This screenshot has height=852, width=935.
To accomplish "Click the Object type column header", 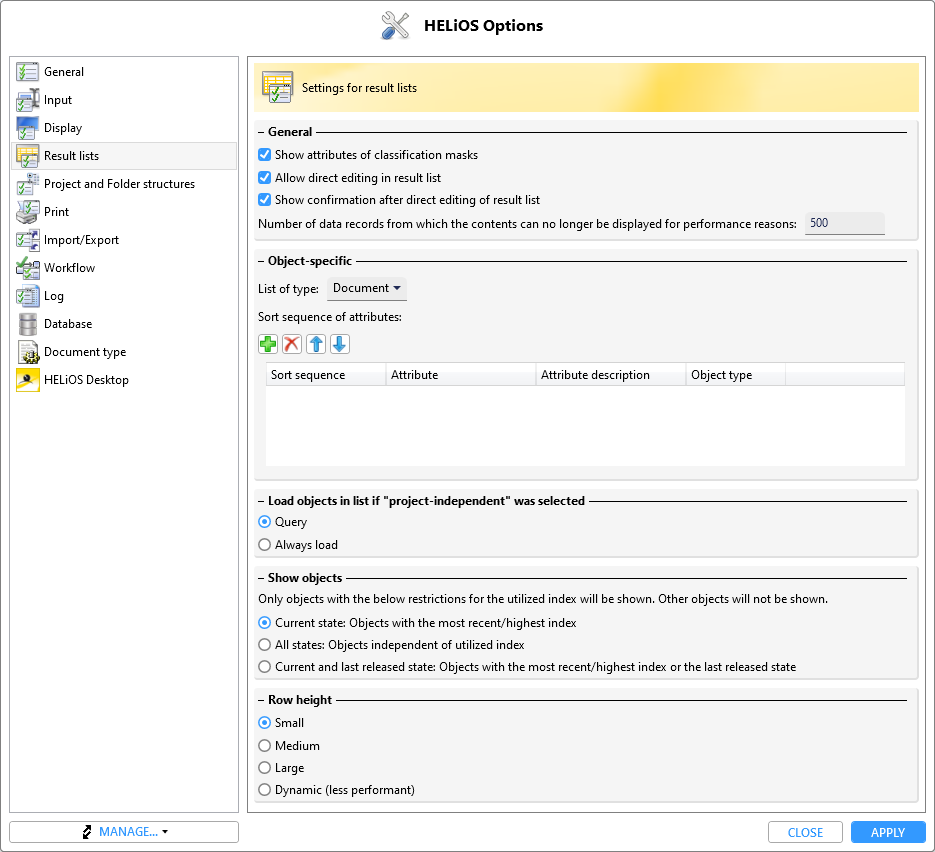I will 736,375.
